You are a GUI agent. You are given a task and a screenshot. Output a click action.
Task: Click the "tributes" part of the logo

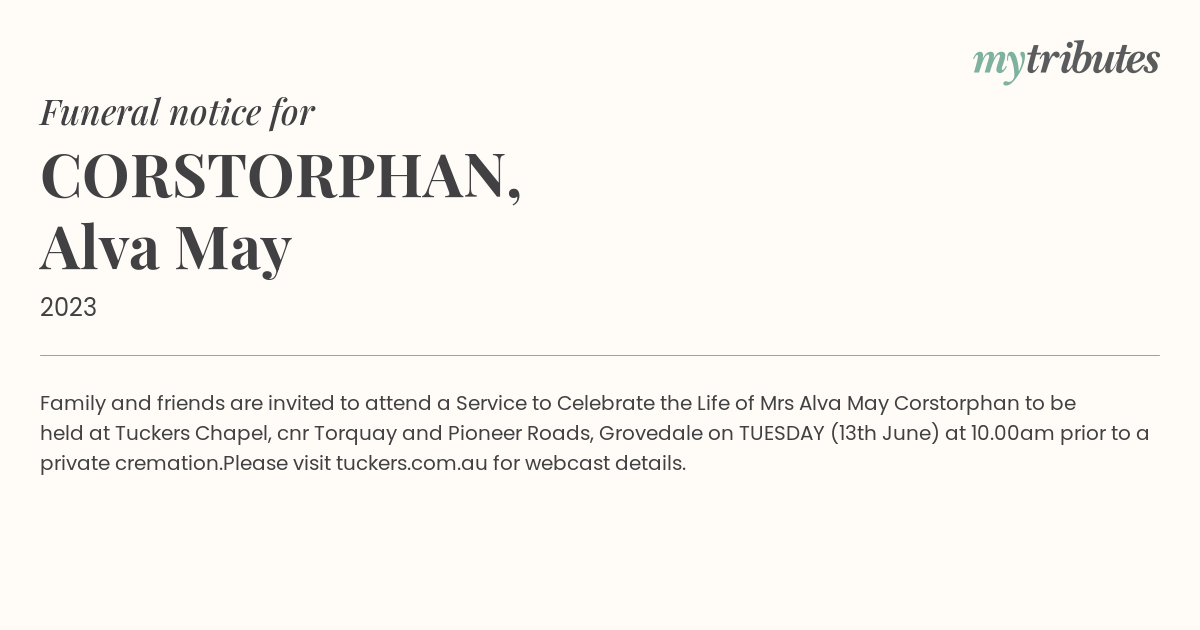(x=1093, y=60)
